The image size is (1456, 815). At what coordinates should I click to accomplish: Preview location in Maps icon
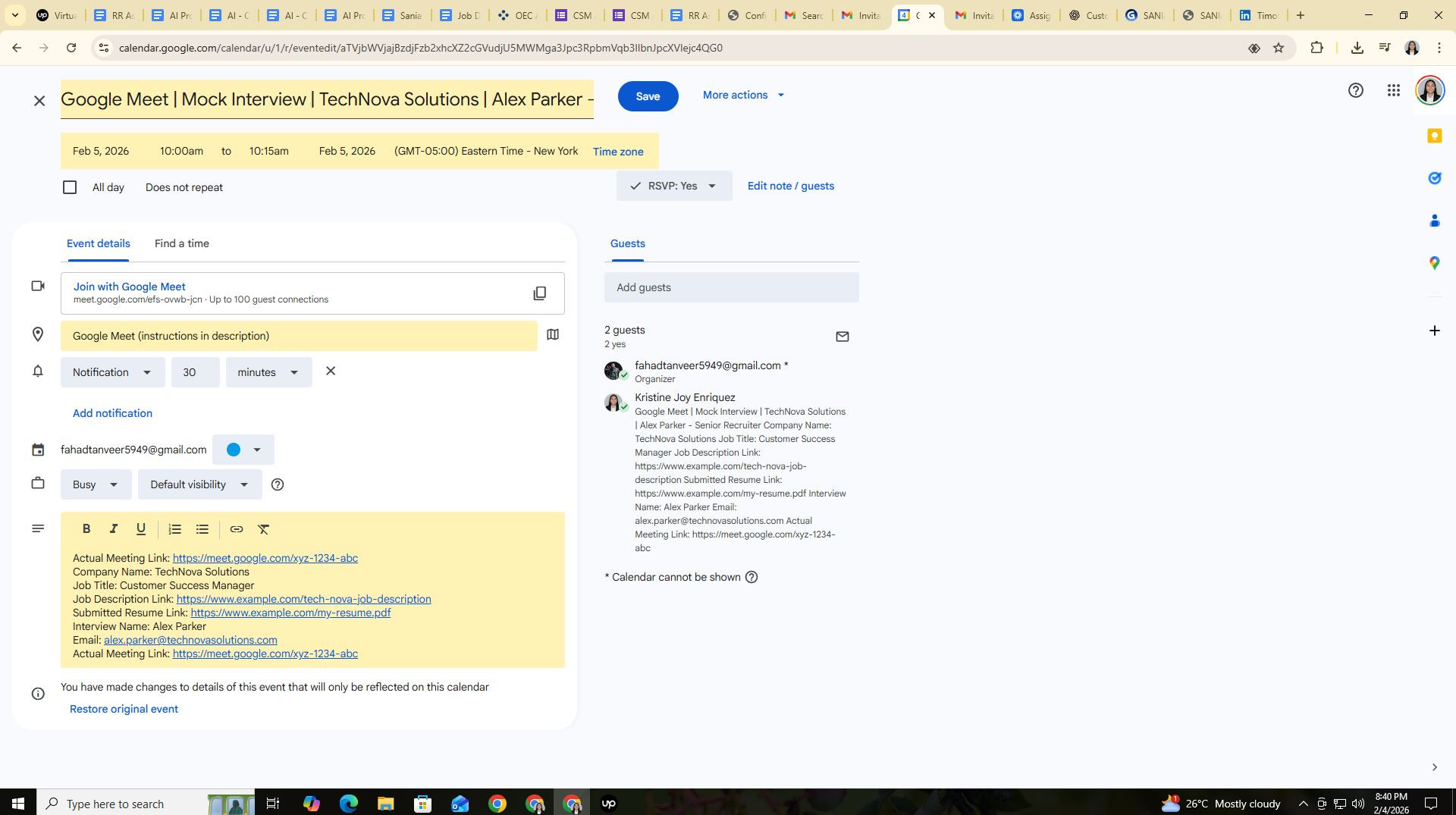pos(553,334)
